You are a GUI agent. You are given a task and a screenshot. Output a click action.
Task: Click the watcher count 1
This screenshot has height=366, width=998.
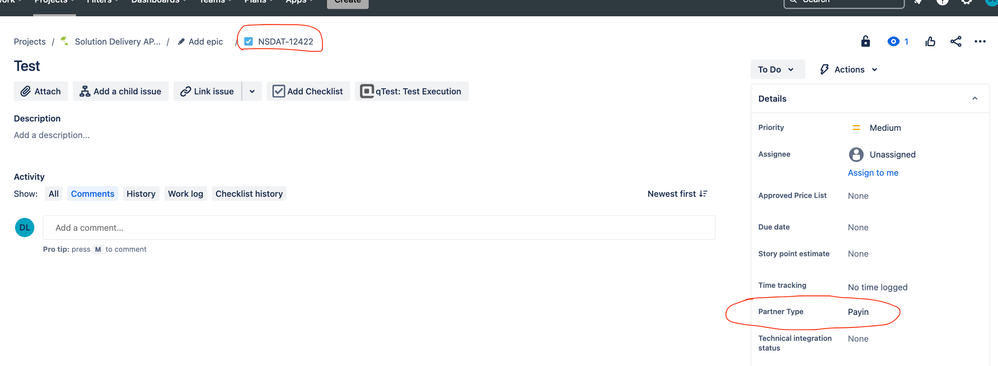906,41
